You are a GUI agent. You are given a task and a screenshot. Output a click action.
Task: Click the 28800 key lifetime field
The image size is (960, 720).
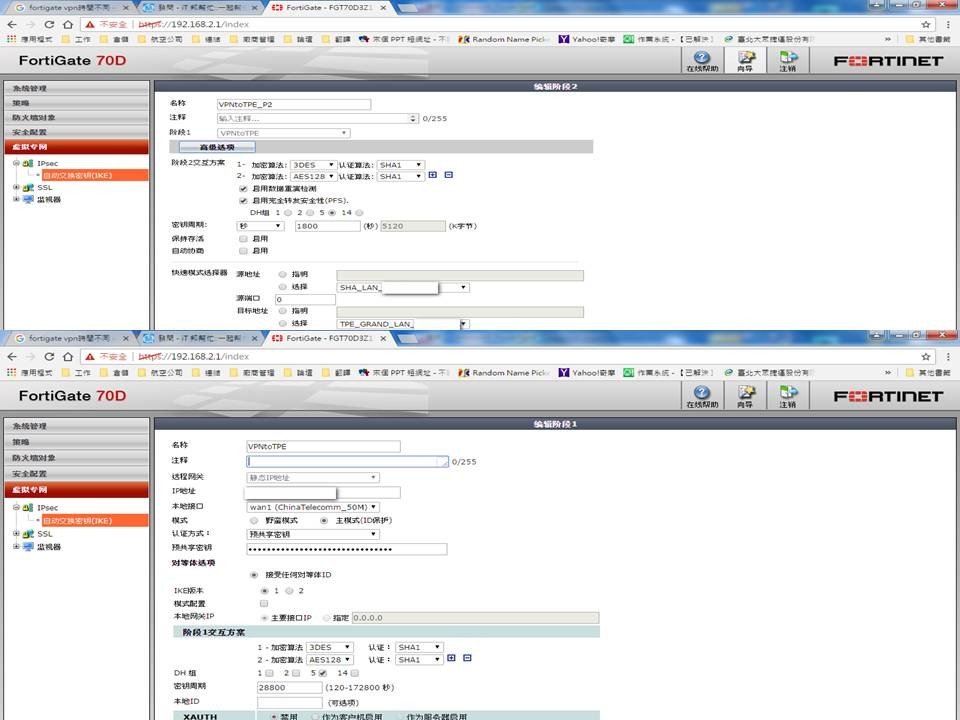click(x=290, y=688)
